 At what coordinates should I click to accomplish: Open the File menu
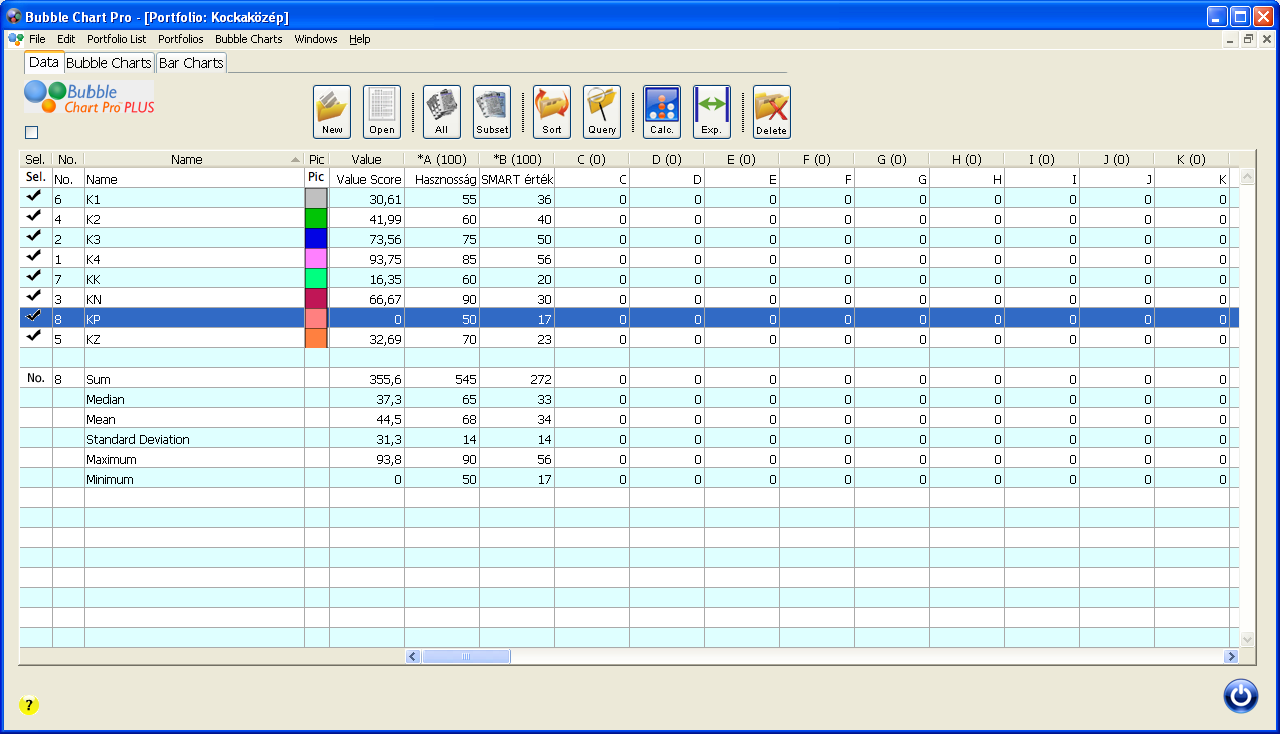(x=37, y=39)
